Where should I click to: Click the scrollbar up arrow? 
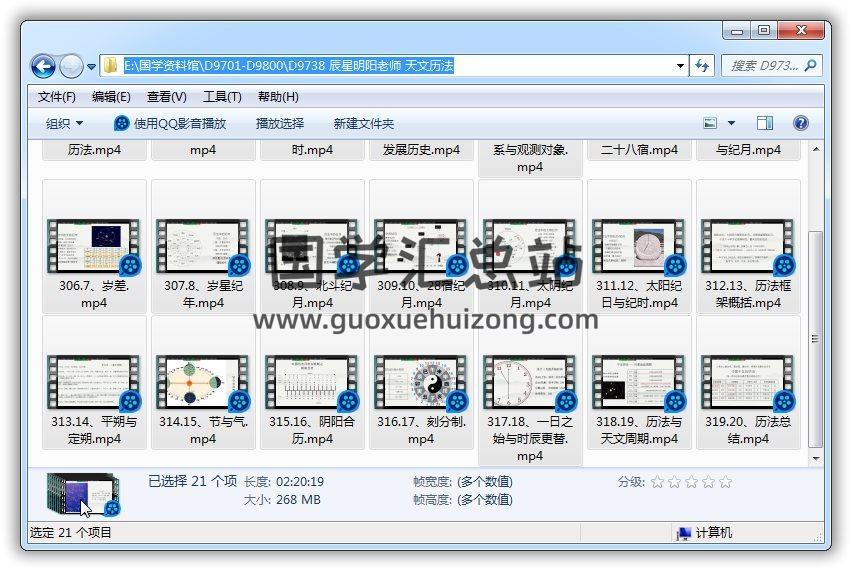[816, 149]
